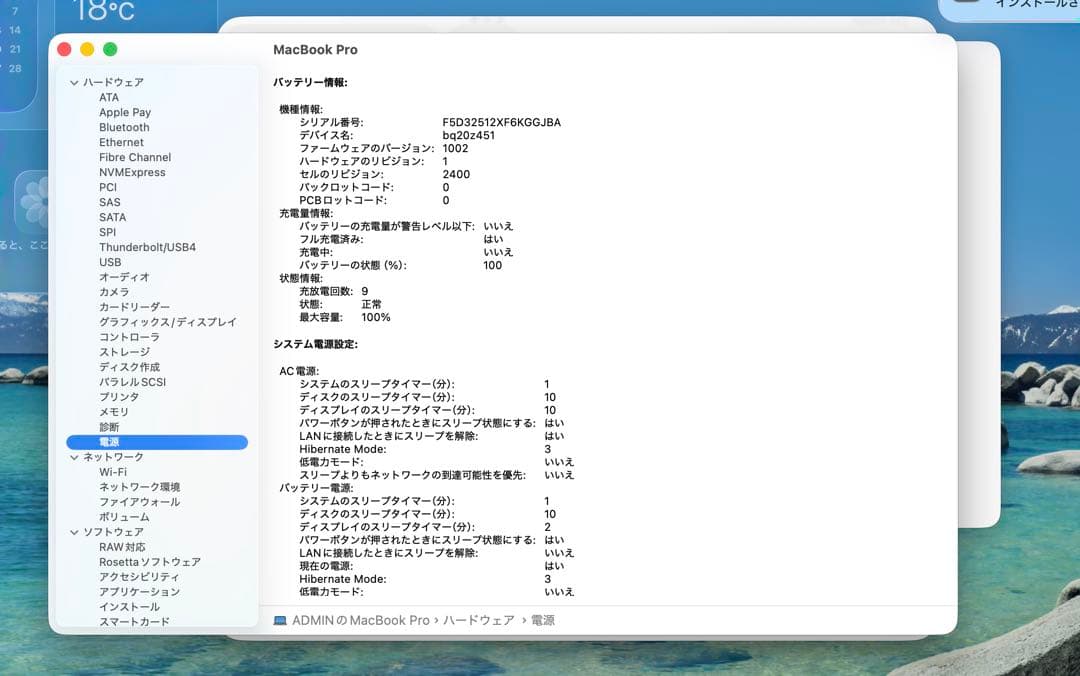The height and width of the screenshot is (676, 1080).
Task: Select USB in the hardware list
Action: tap(110, 263)
